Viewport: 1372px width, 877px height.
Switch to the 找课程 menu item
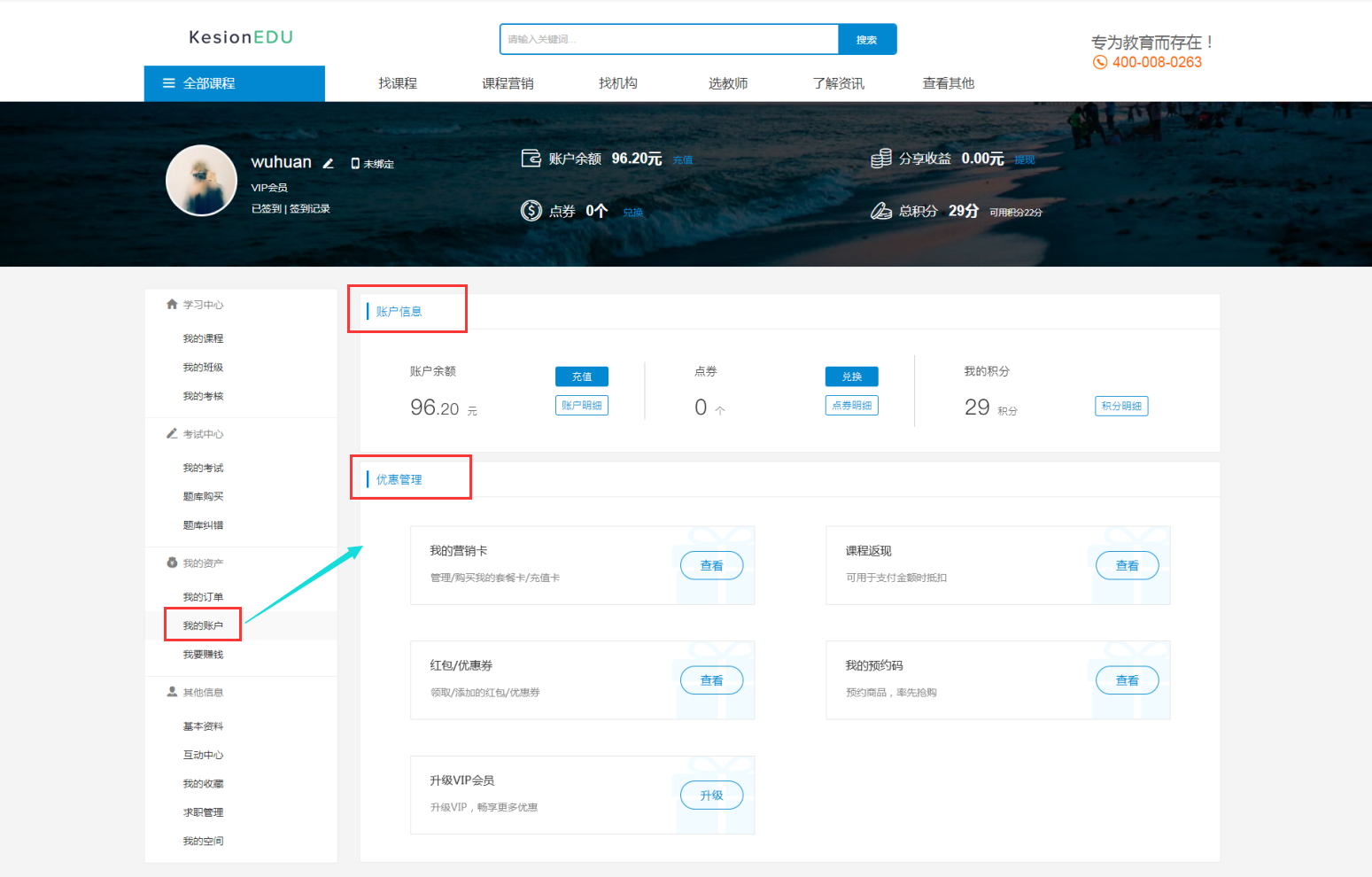[397, 83]
